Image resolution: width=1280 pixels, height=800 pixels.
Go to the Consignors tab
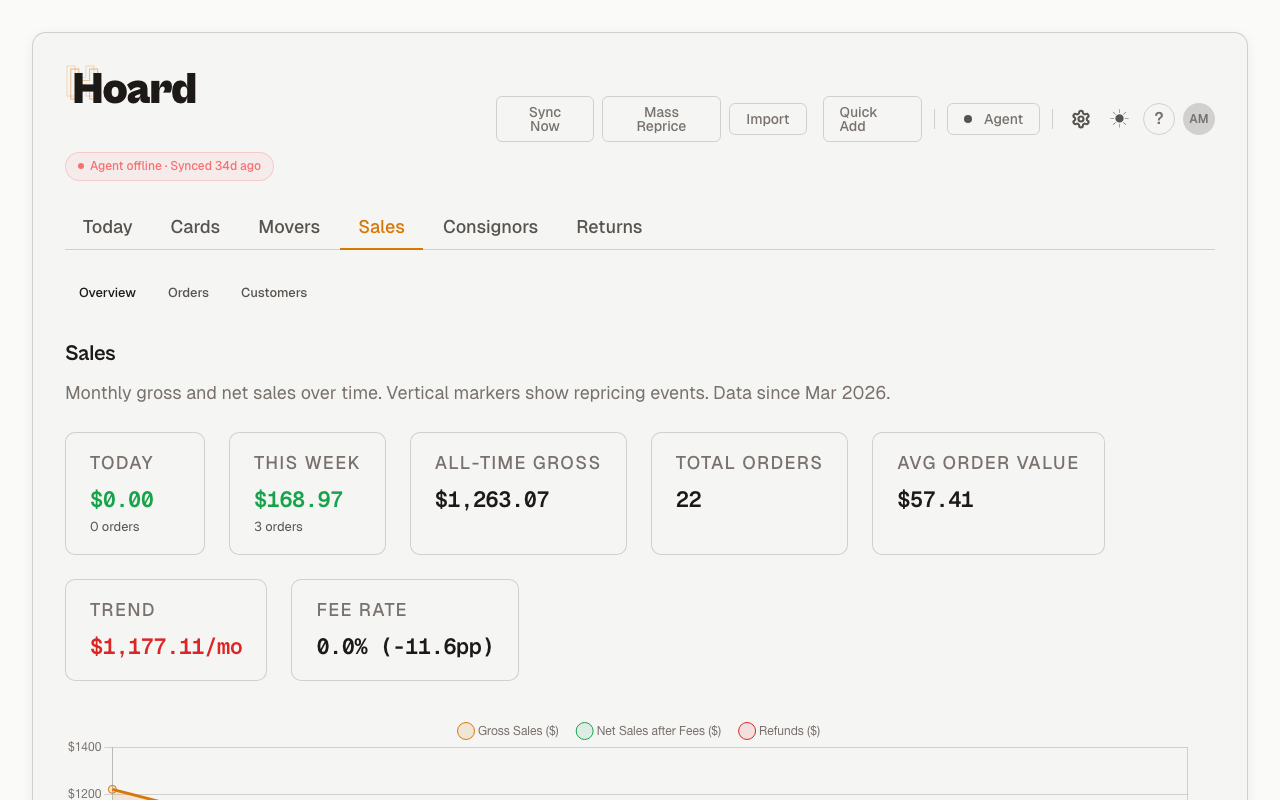[490, 227]
